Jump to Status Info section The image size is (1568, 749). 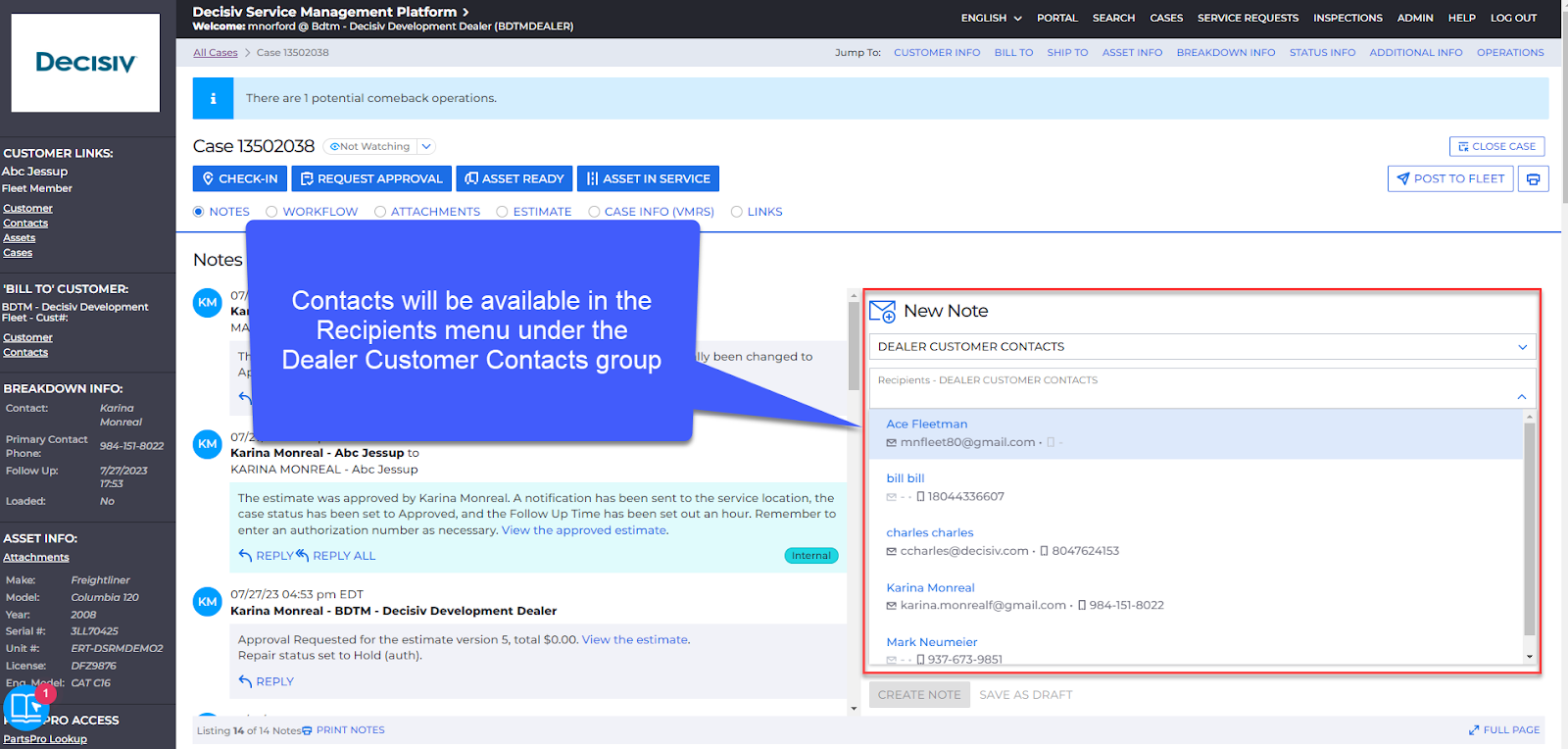pyautogui.click(x=1322, y=53)
